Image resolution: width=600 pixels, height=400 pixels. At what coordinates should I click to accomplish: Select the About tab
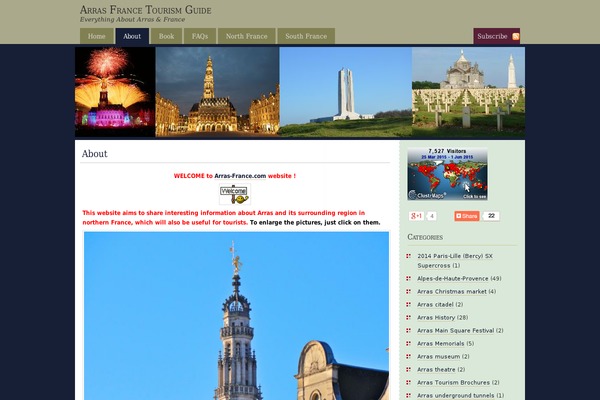pyautogui.click(x=132, y=36)
